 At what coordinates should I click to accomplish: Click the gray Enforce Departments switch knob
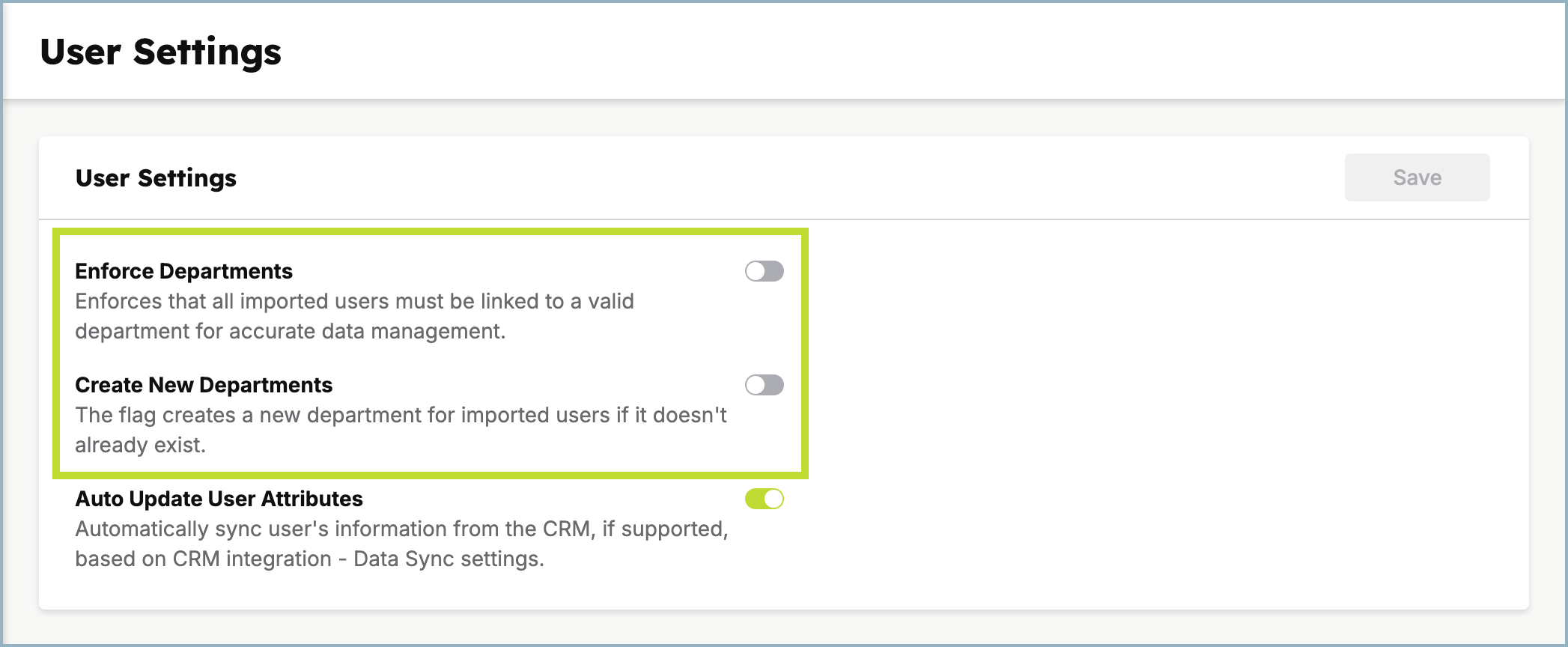tap(756, 270)
